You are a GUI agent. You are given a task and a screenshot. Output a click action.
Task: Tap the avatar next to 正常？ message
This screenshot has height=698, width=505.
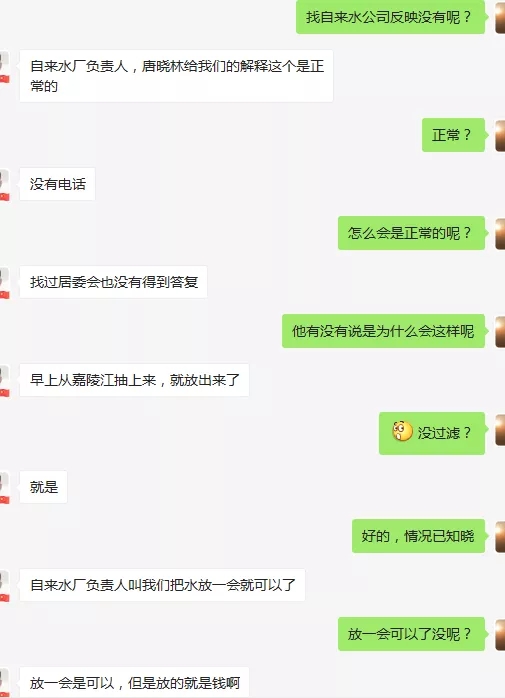(x=500, y=135)
